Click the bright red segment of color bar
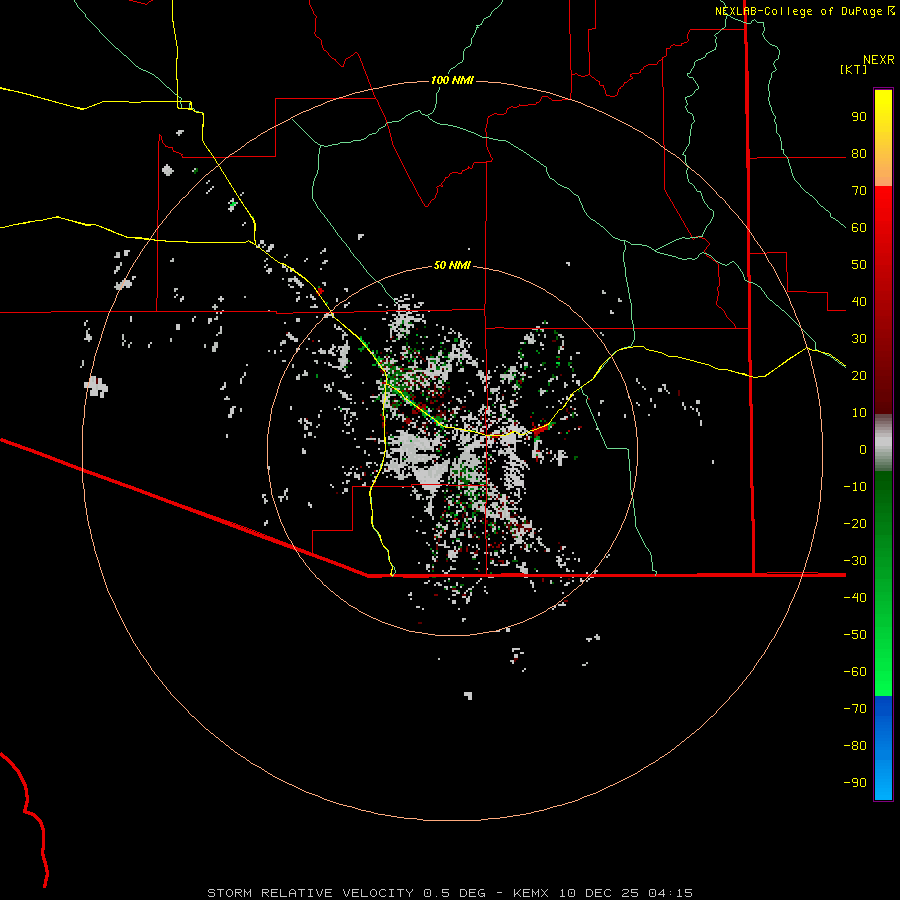The image size is (900, 900). (x=883, y=210)
